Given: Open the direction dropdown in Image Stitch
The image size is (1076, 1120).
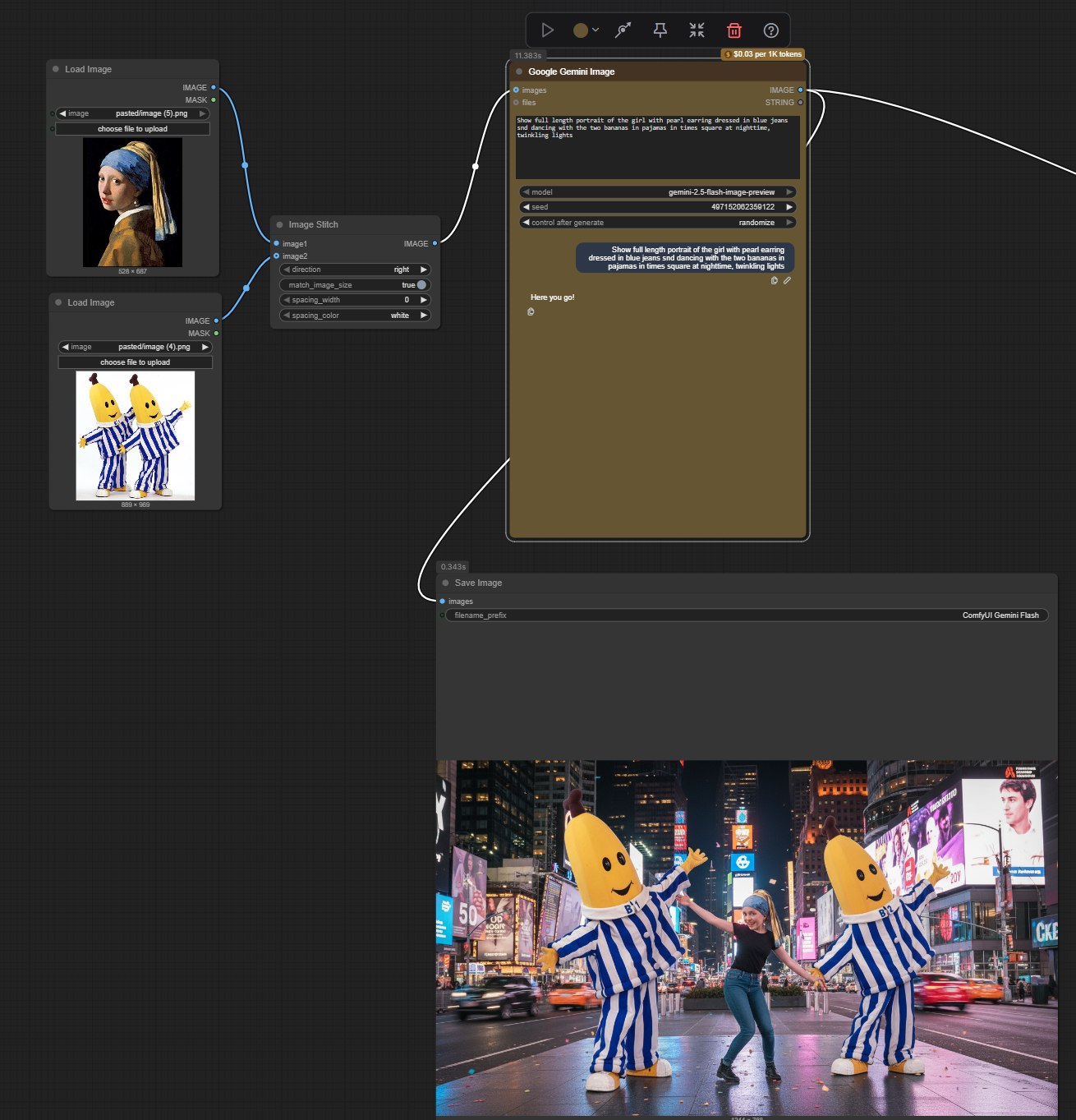Looking at the screenshot, I should pyautogui.click(x=354, y=270).
